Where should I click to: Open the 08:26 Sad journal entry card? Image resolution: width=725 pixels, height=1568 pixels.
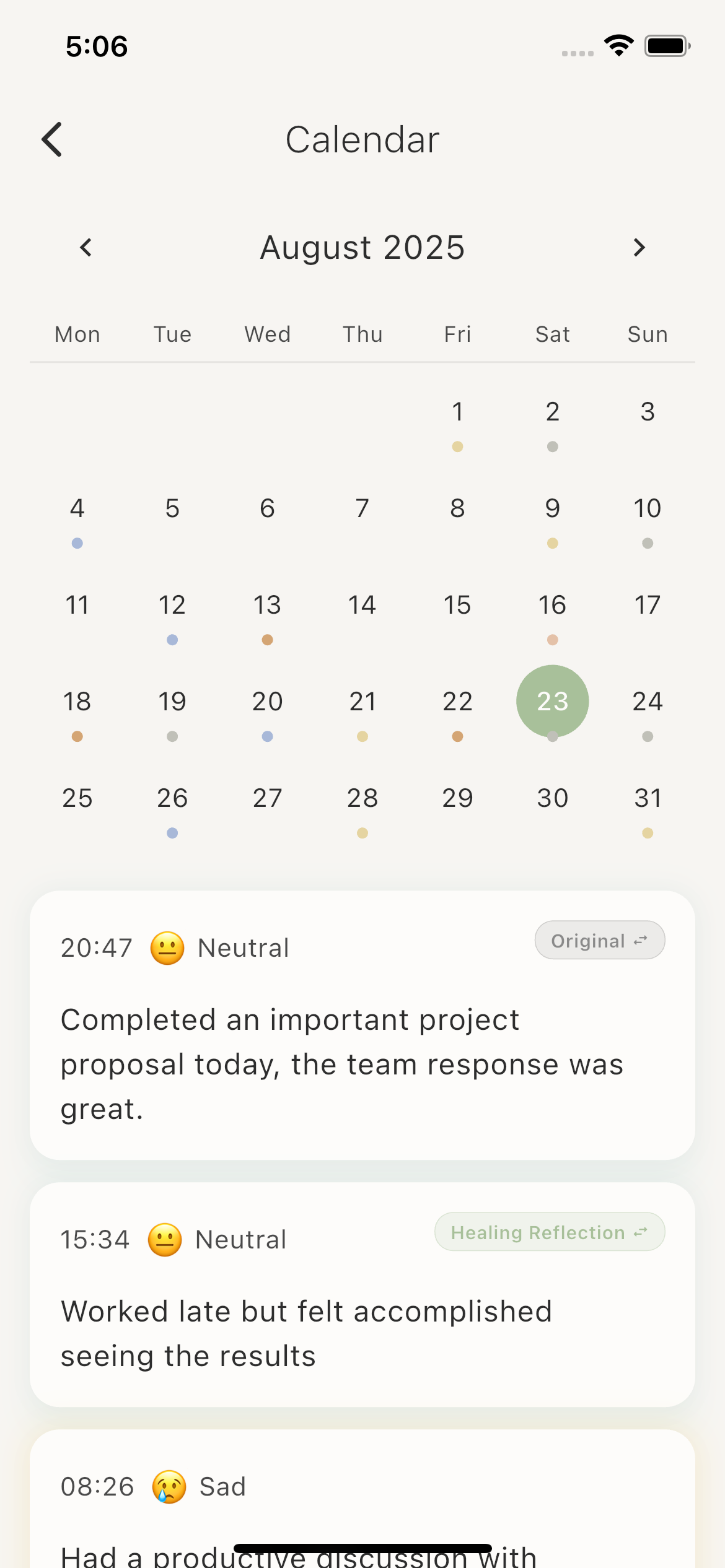(x=362, y=1499)
